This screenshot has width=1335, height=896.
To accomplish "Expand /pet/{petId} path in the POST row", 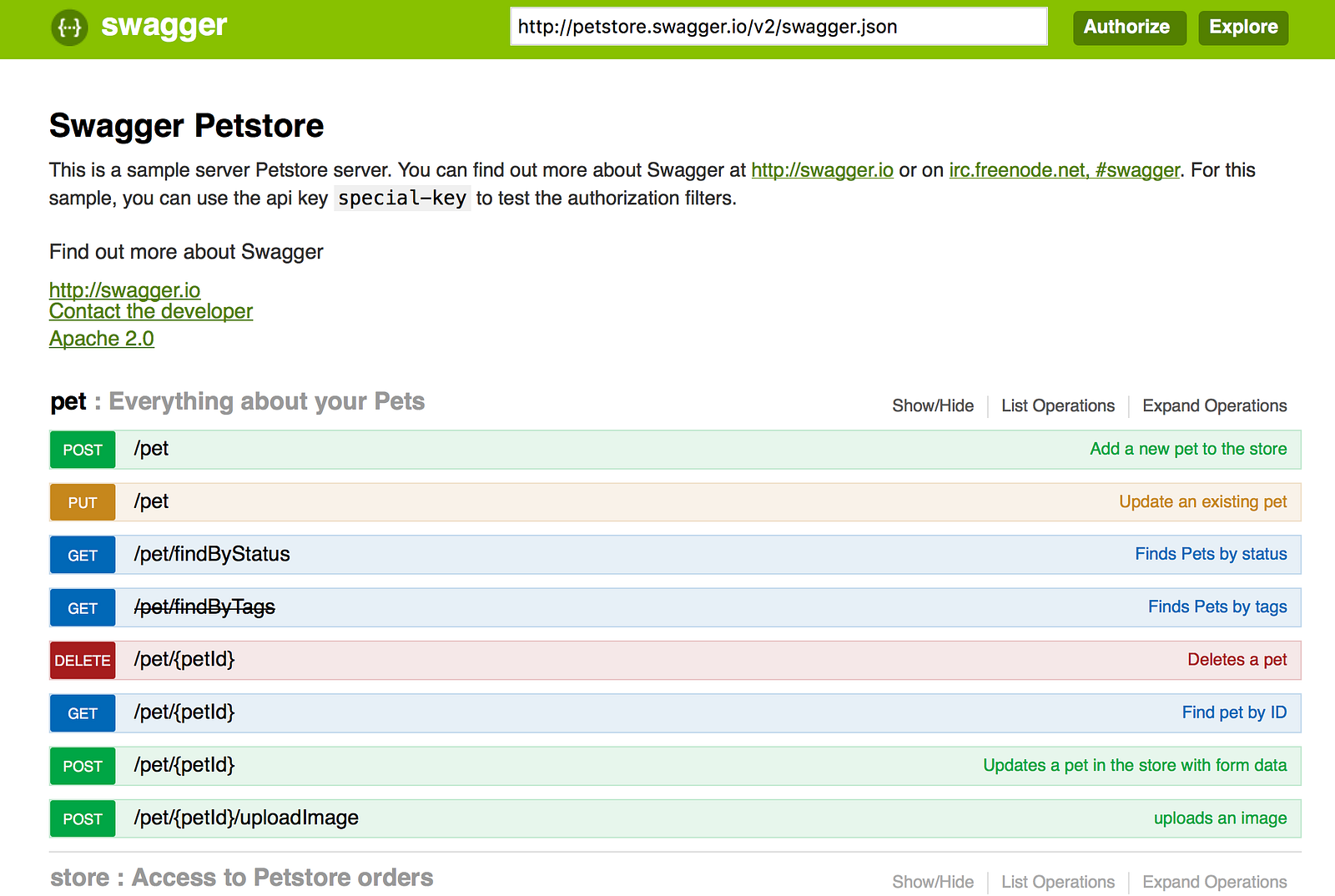I will (184, 765).
